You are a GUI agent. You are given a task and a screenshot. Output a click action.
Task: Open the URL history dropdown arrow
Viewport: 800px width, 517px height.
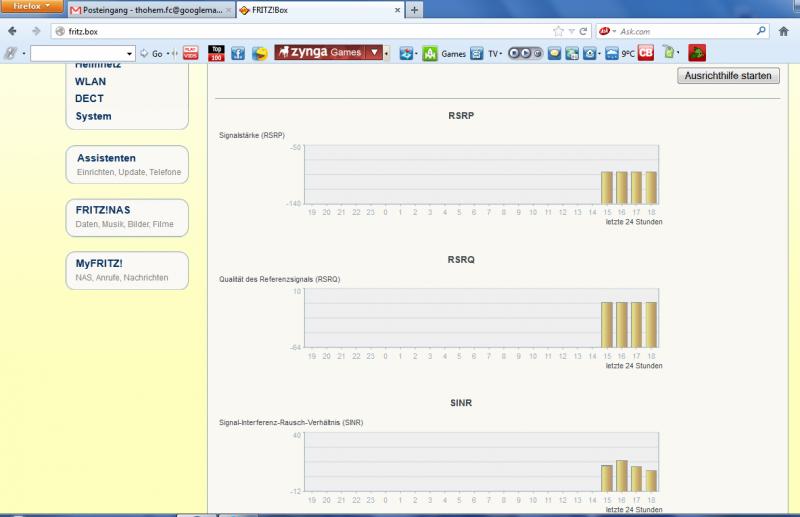(571, 31)
